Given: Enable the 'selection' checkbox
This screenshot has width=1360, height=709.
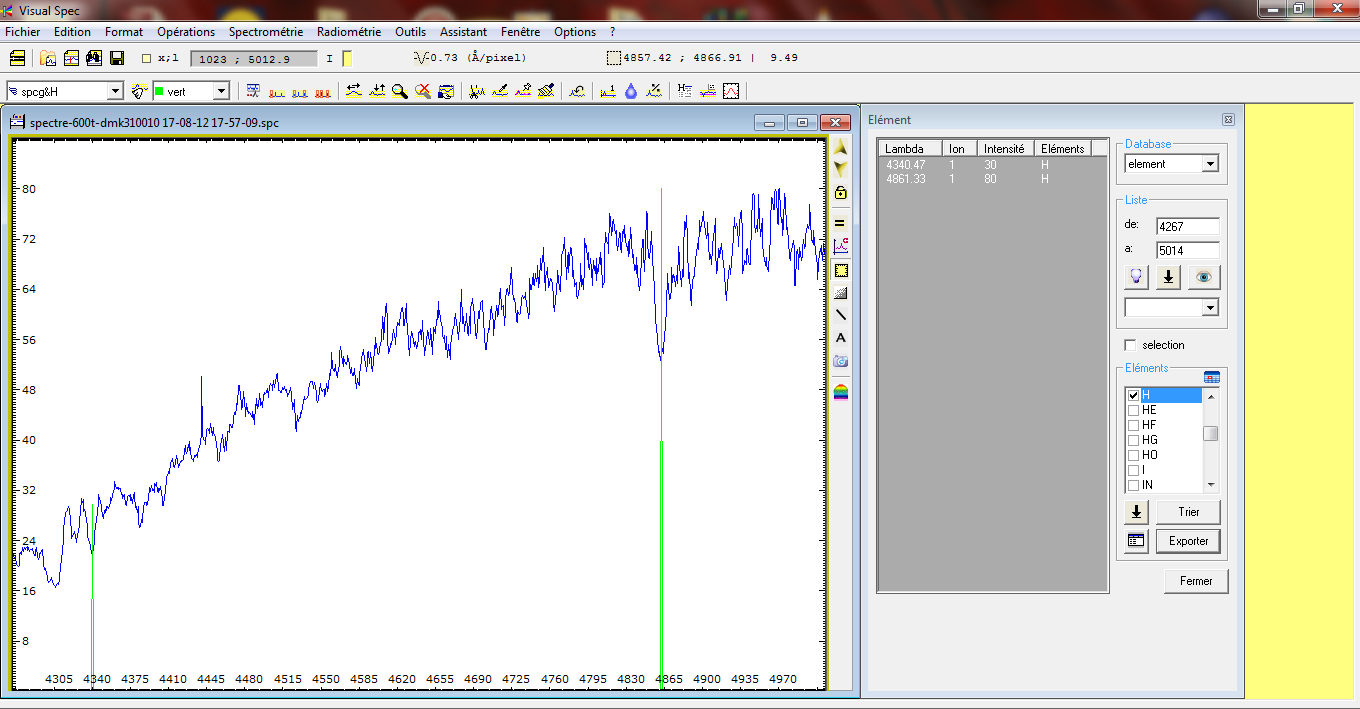Looking at the screenshot, I should (1130, 345).
